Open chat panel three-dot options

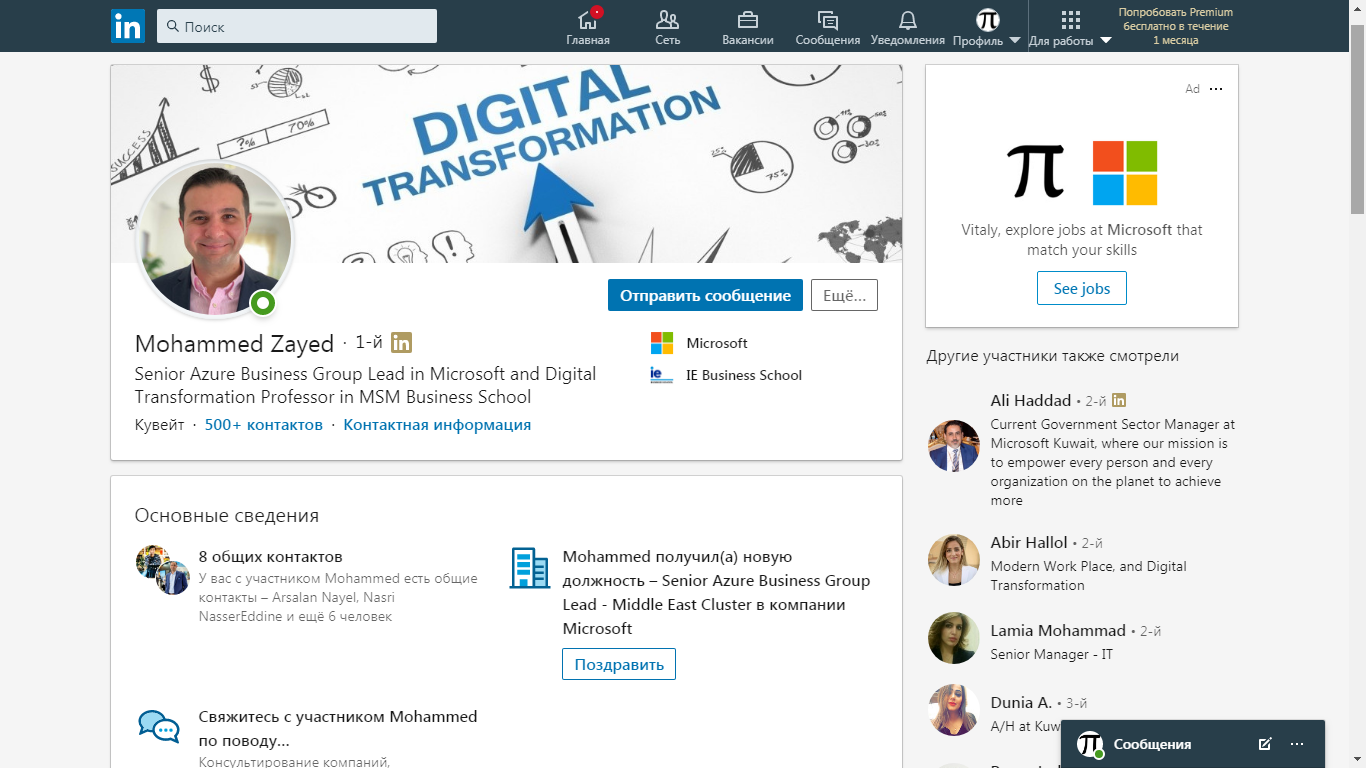[1297, 744]
